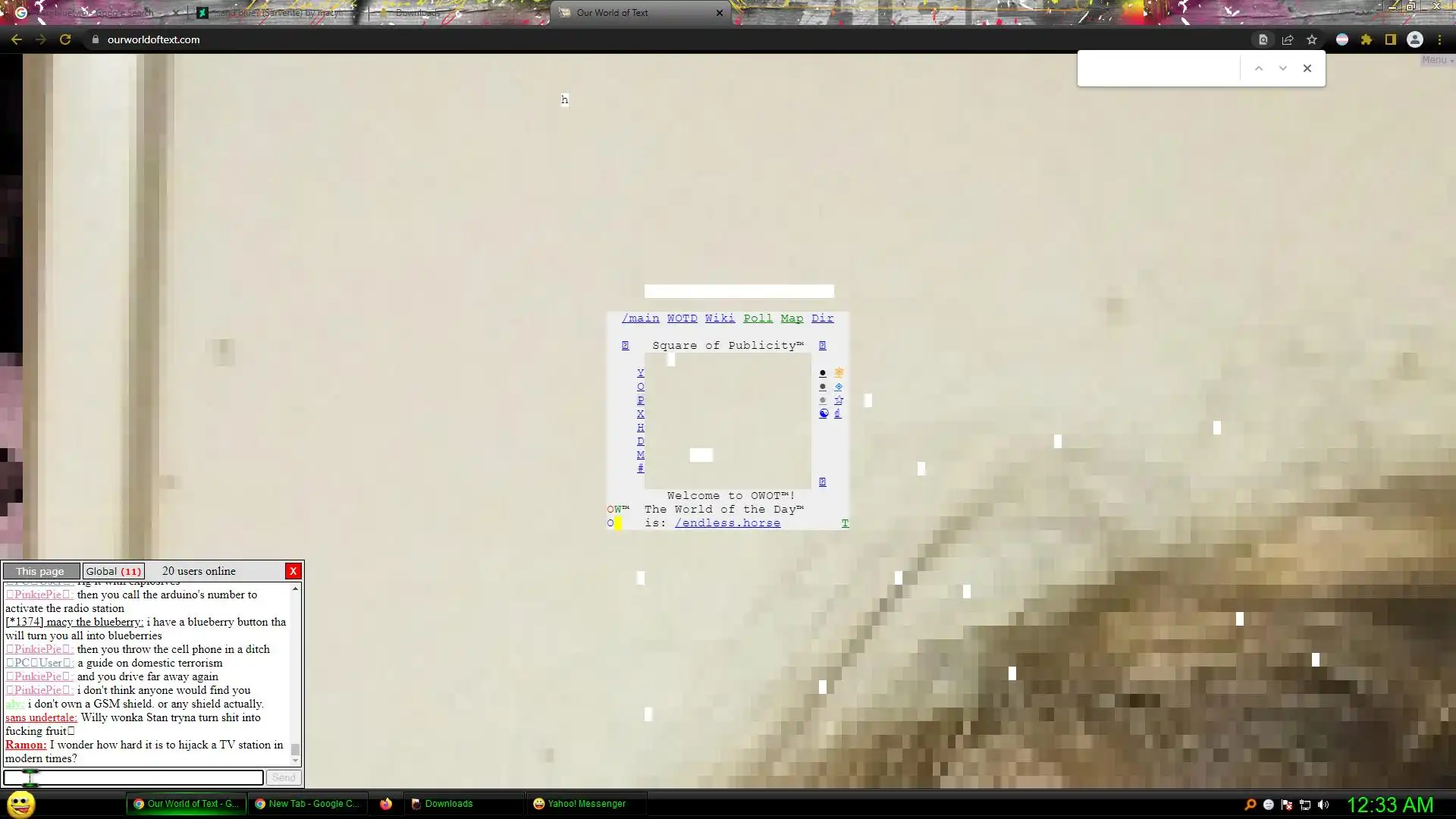Click the find-in-page search icon
Screen dimensions: 1456x819
point(1263,39)
